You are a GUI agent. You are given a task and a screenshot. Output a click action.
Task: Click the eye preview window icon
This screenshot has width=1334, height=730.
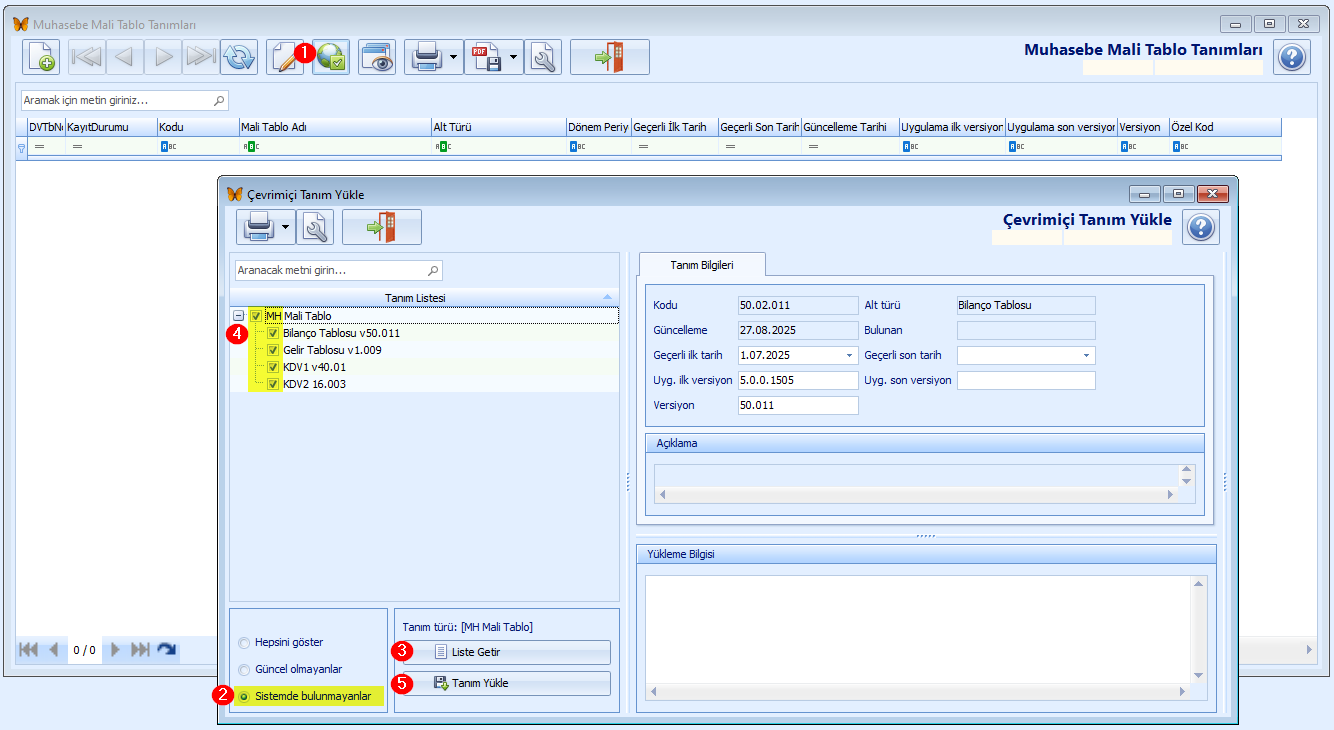coord(377,58)
